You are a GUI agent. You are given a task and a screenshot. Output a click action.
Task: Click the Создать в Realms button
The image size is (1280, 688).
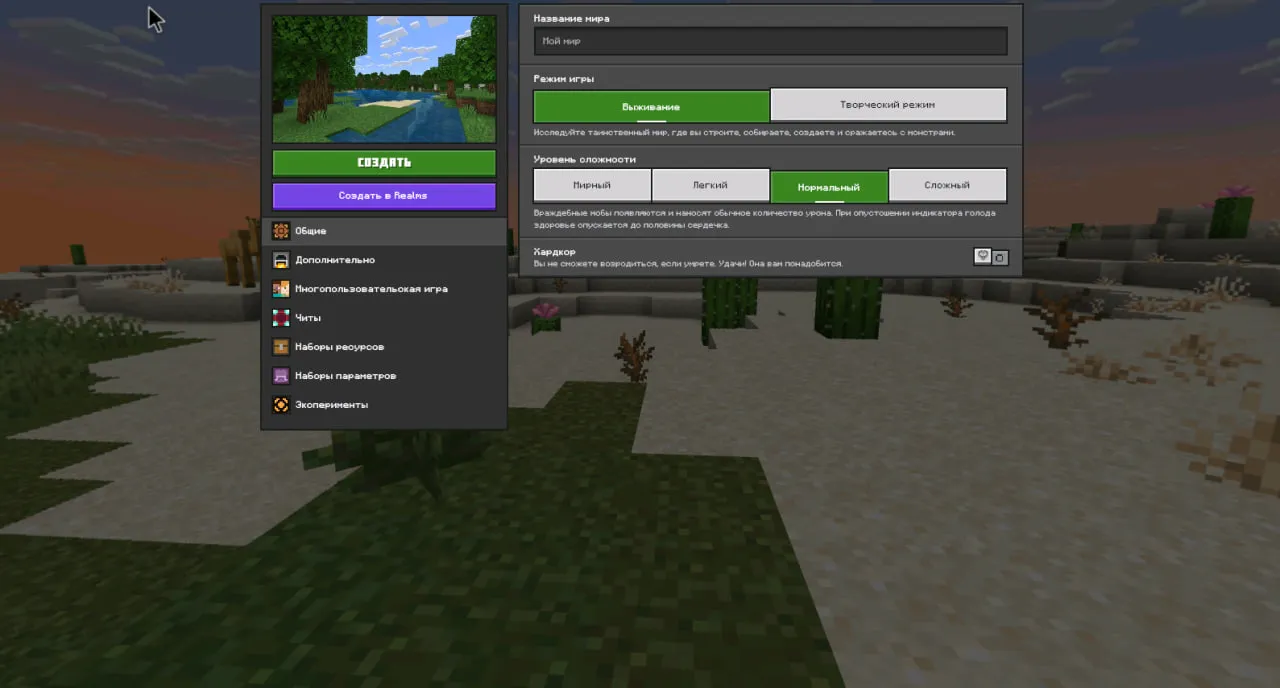[x=384, y=196]
